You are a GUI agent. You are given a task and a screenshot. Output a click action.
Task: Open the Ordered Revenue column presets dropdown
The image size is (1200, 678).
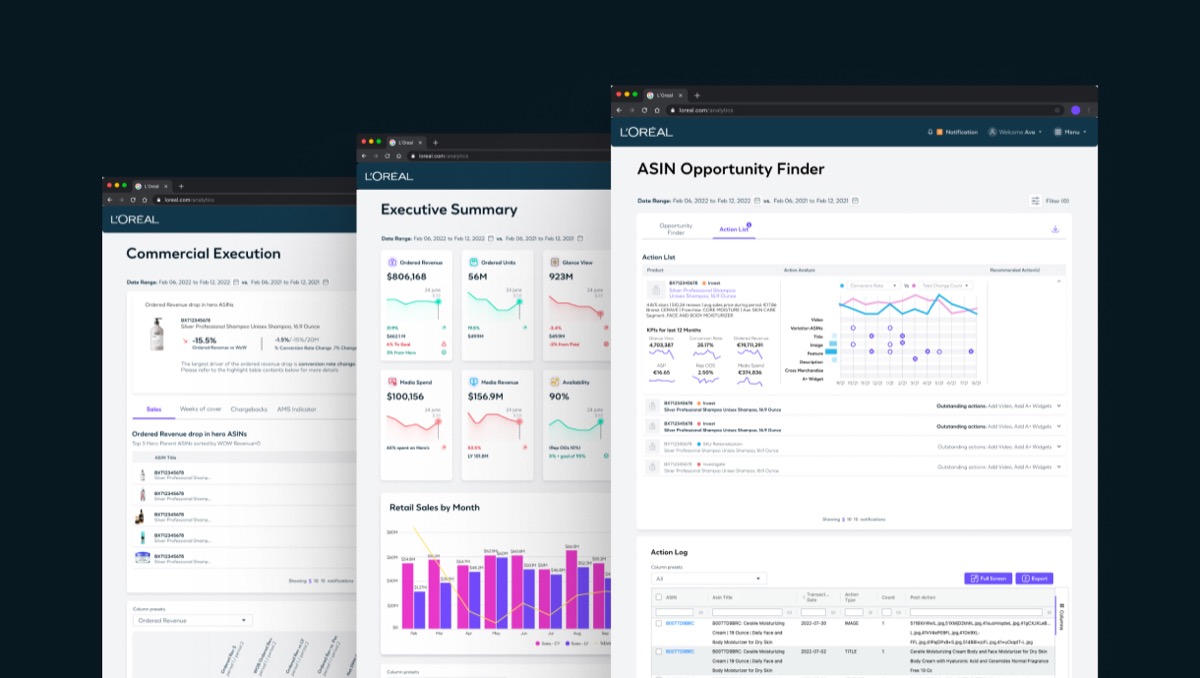[192, 620]
